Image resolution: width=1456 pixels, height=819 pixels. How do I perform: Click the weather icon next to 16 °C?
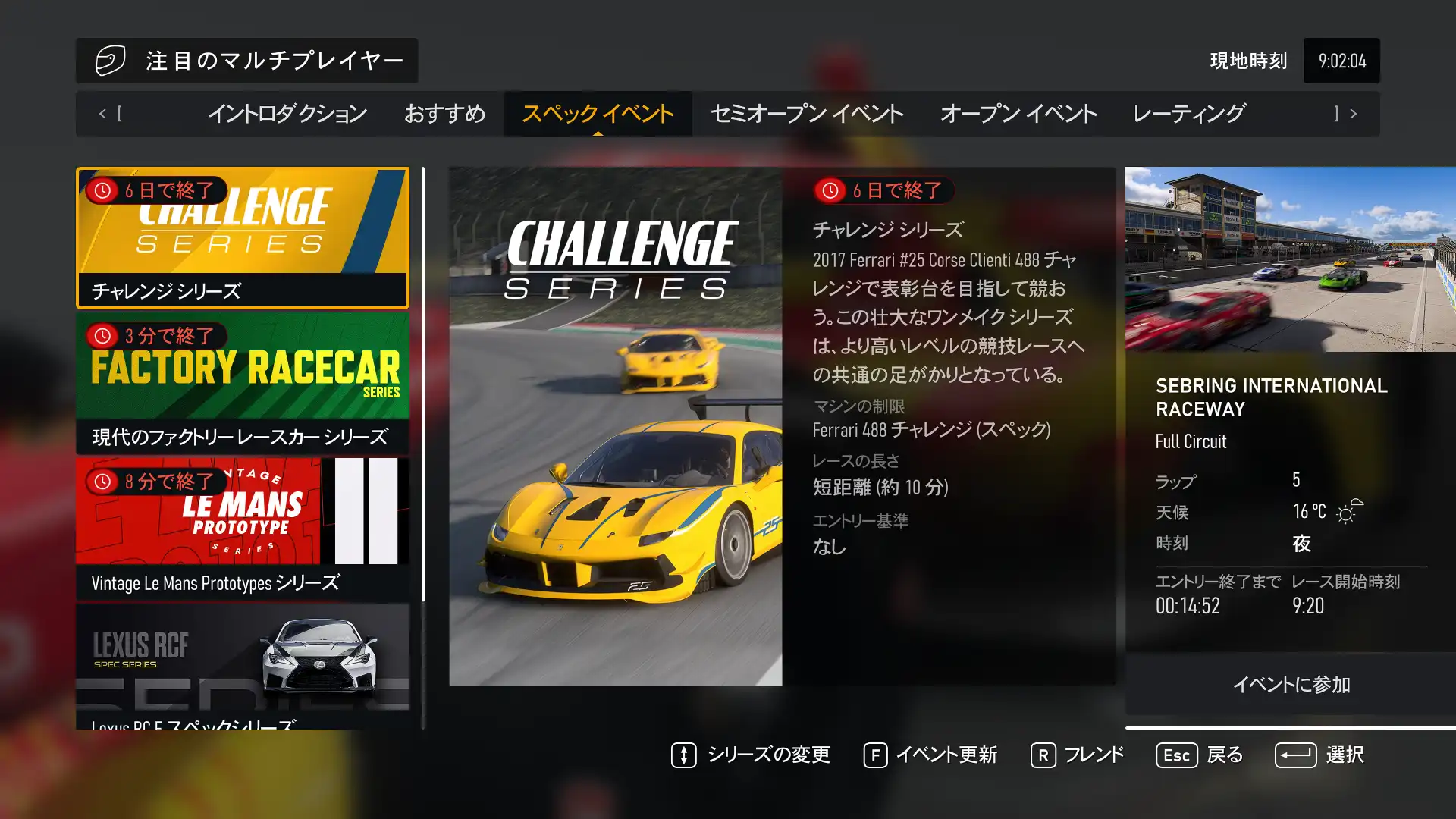click(1350, 512)
